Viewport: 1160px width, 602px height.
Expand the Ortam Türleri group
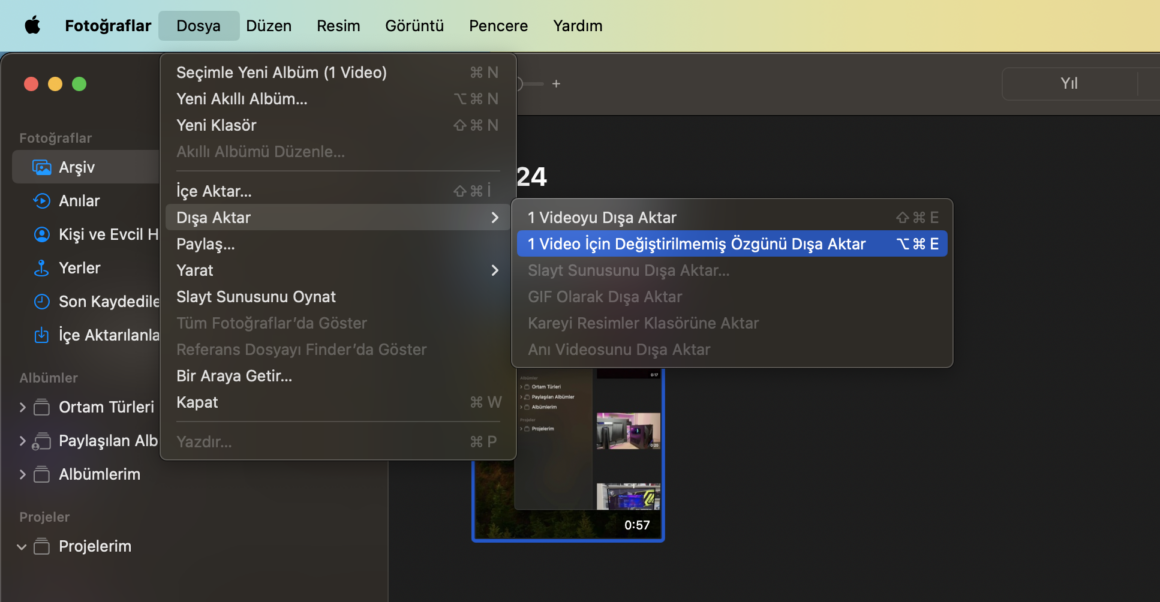point(22,407)
